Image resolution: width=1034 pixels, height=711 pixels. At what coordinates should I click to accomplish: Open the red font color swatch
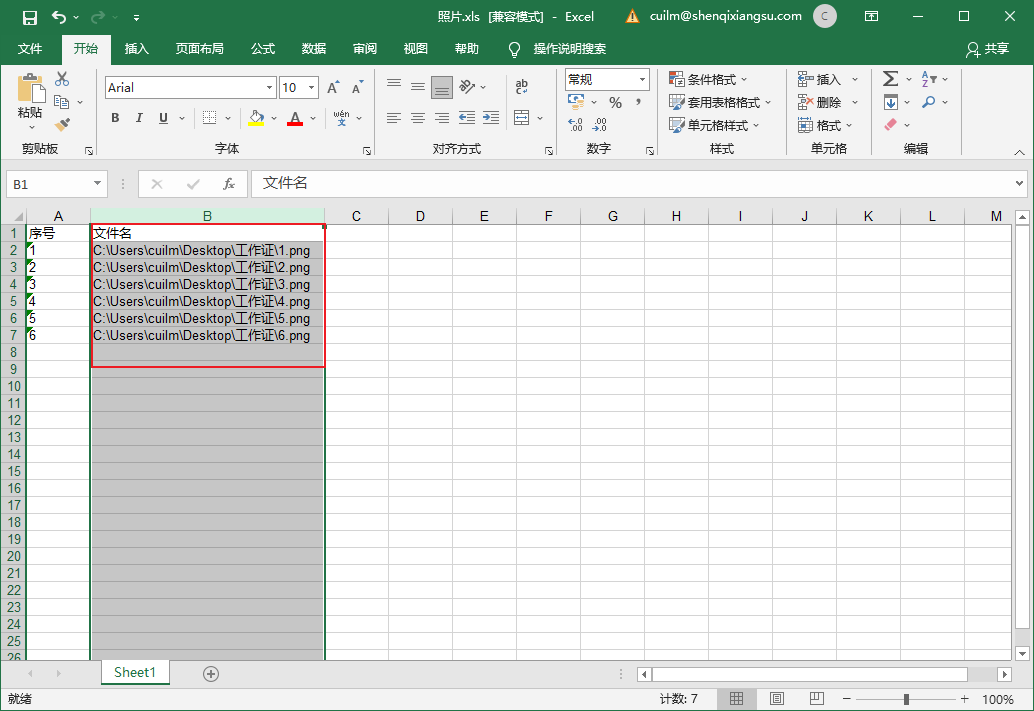tap(295, 118)
